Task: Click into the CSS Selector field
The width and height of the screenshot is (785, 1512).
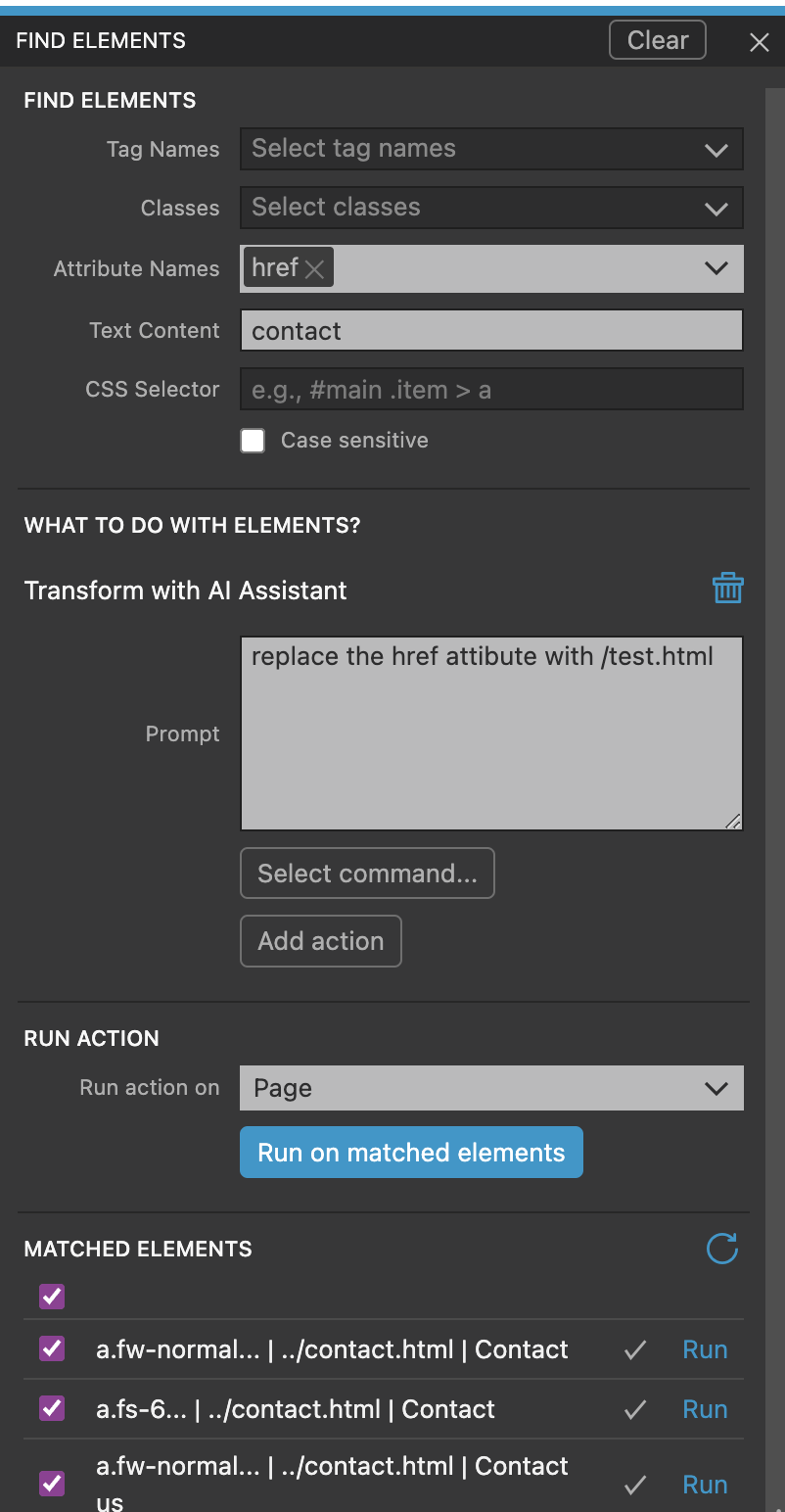Action: pos(491,390)
